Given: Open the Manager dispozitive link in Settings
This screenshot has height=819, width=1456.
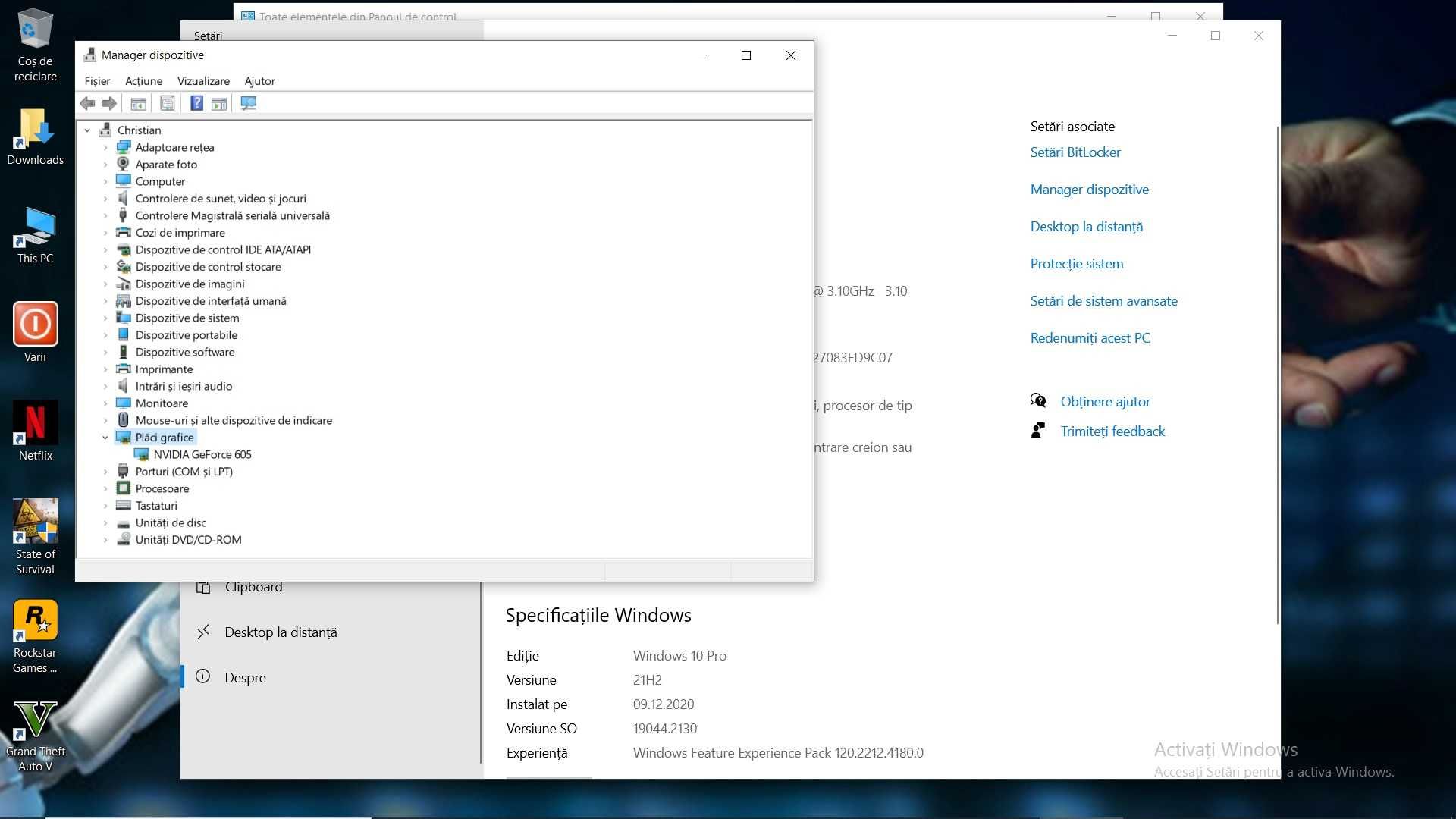Looking at the screenshot, I should pyautogui.click(x=1089, y=190).
